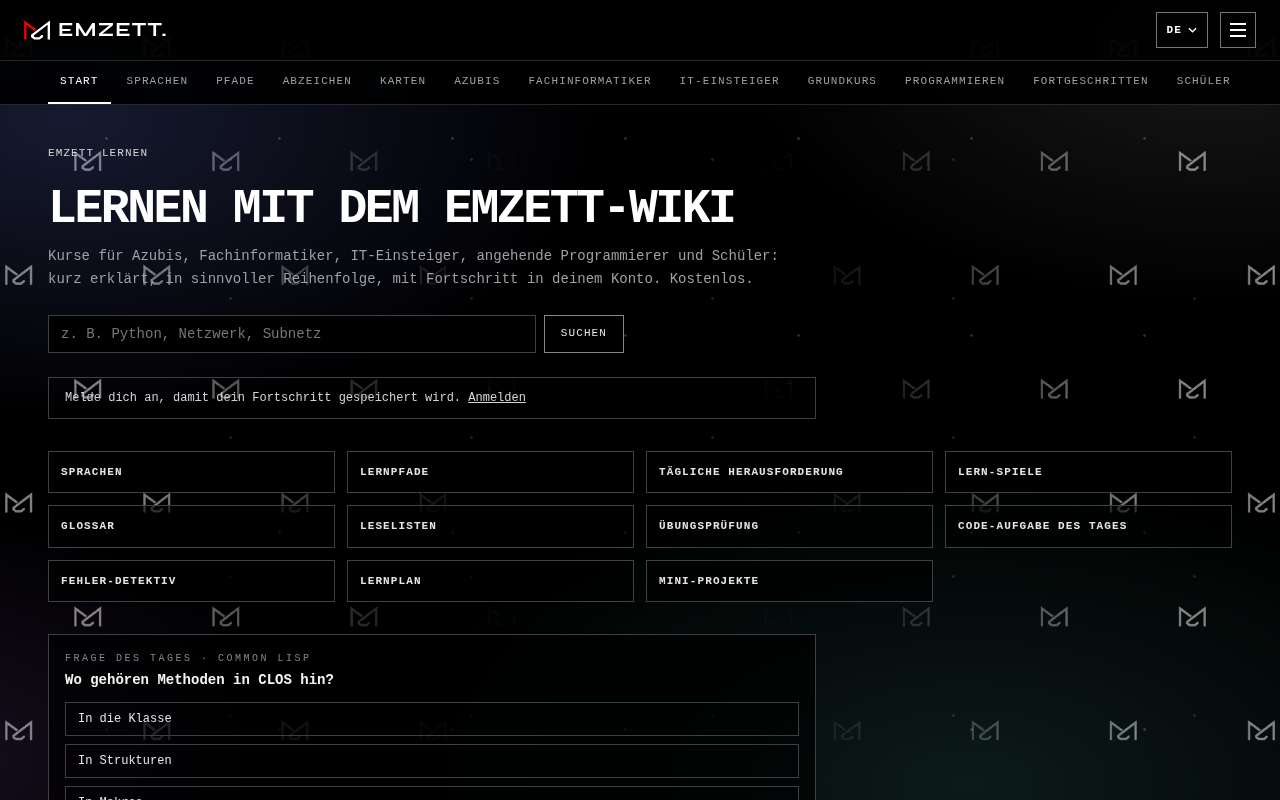Open the Sprachen tile
This screenshot has height=800, width=1280.
click(191, 472)
